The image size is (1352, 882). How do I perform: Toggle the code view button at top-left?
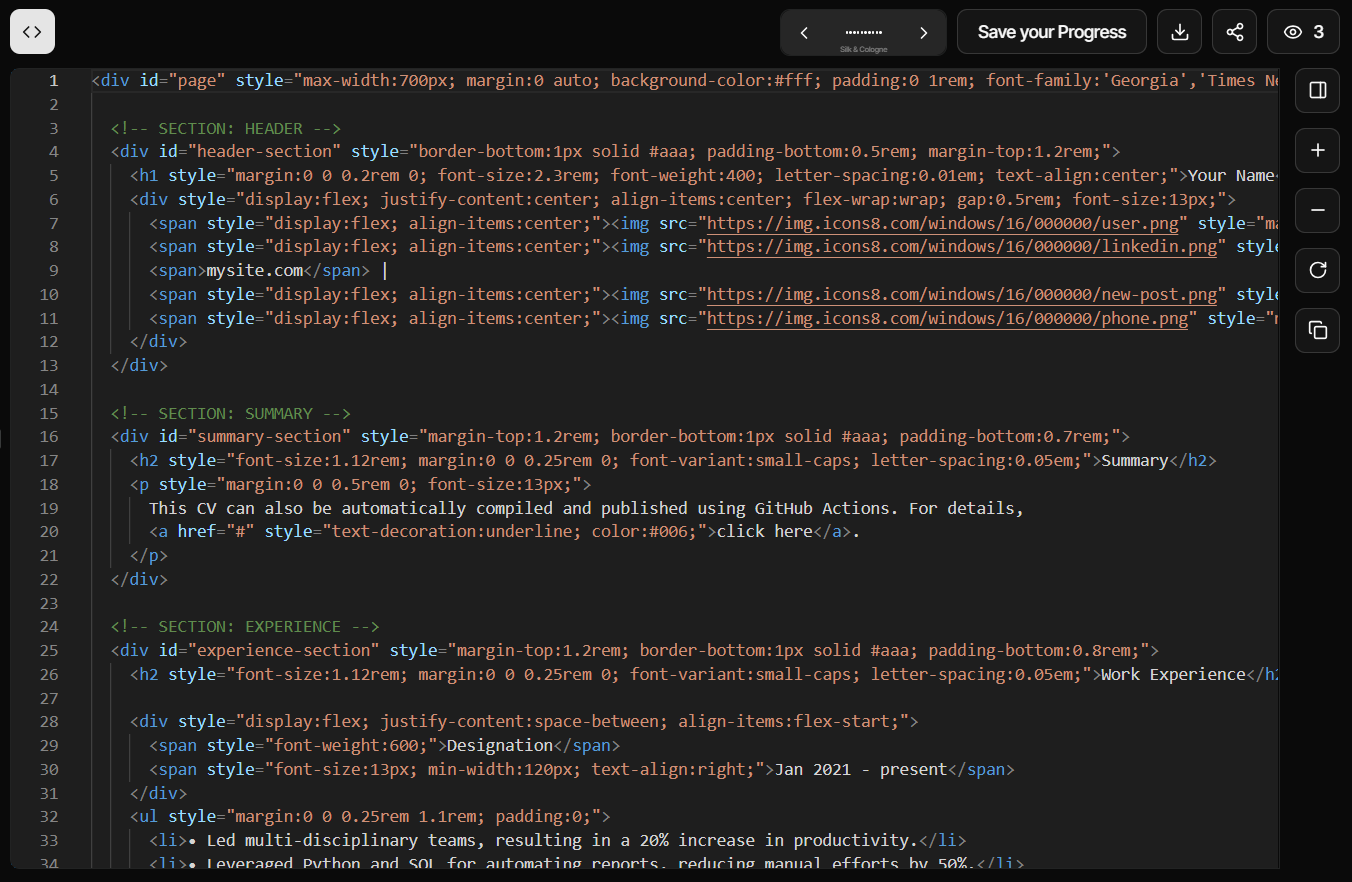(32, 32)
